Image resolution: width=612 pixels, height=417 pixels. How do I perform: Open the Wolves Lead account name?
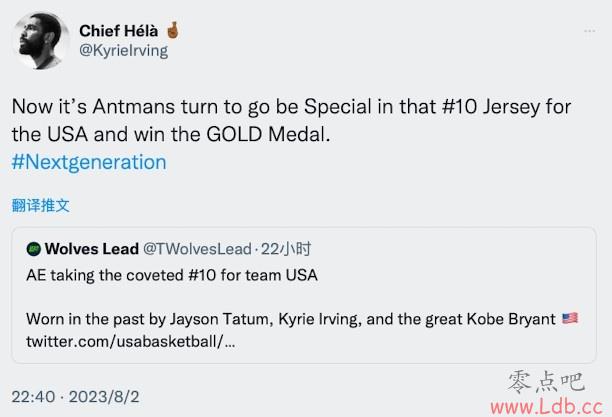point(92,249)
